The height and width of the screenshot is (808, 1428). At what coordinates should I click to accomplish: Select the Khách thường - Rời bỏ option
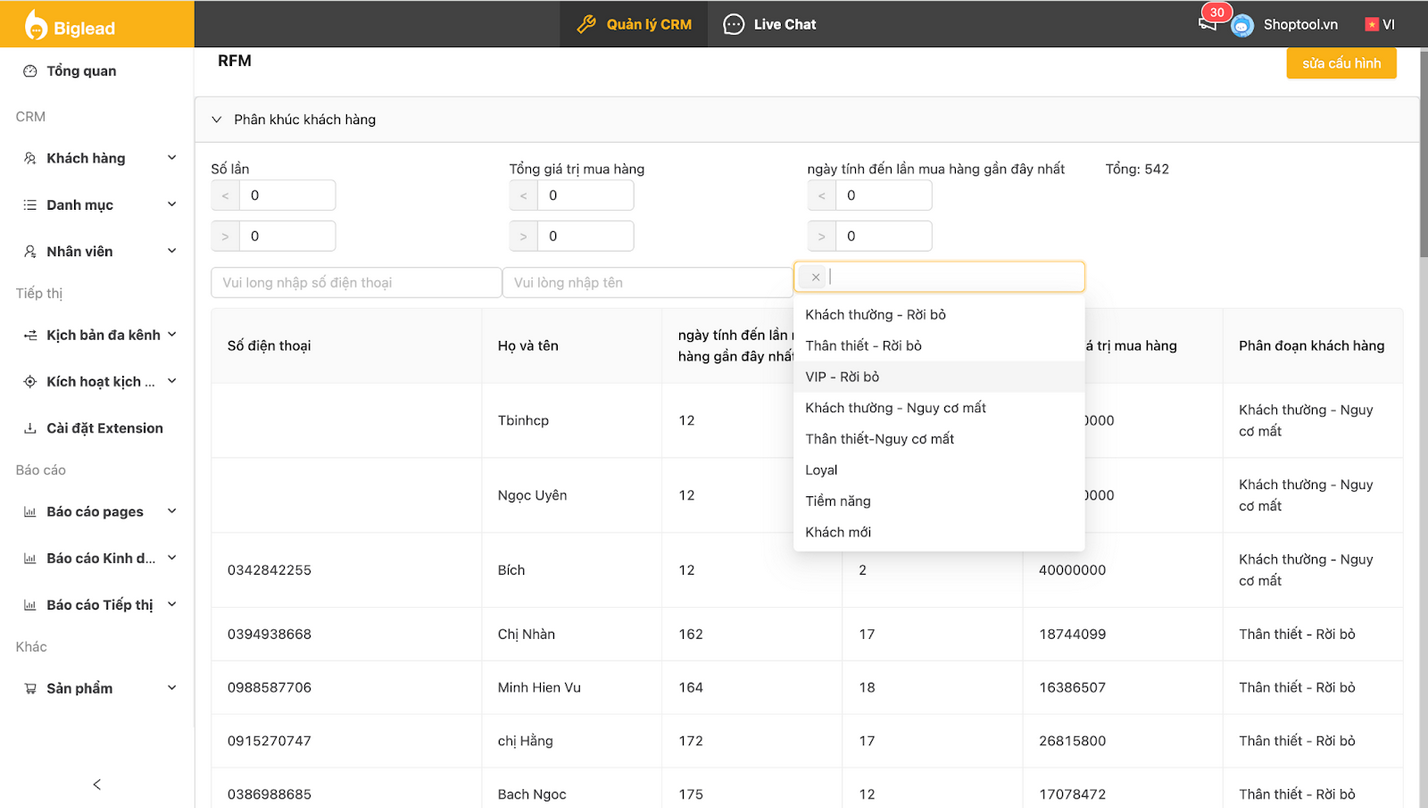939,314
